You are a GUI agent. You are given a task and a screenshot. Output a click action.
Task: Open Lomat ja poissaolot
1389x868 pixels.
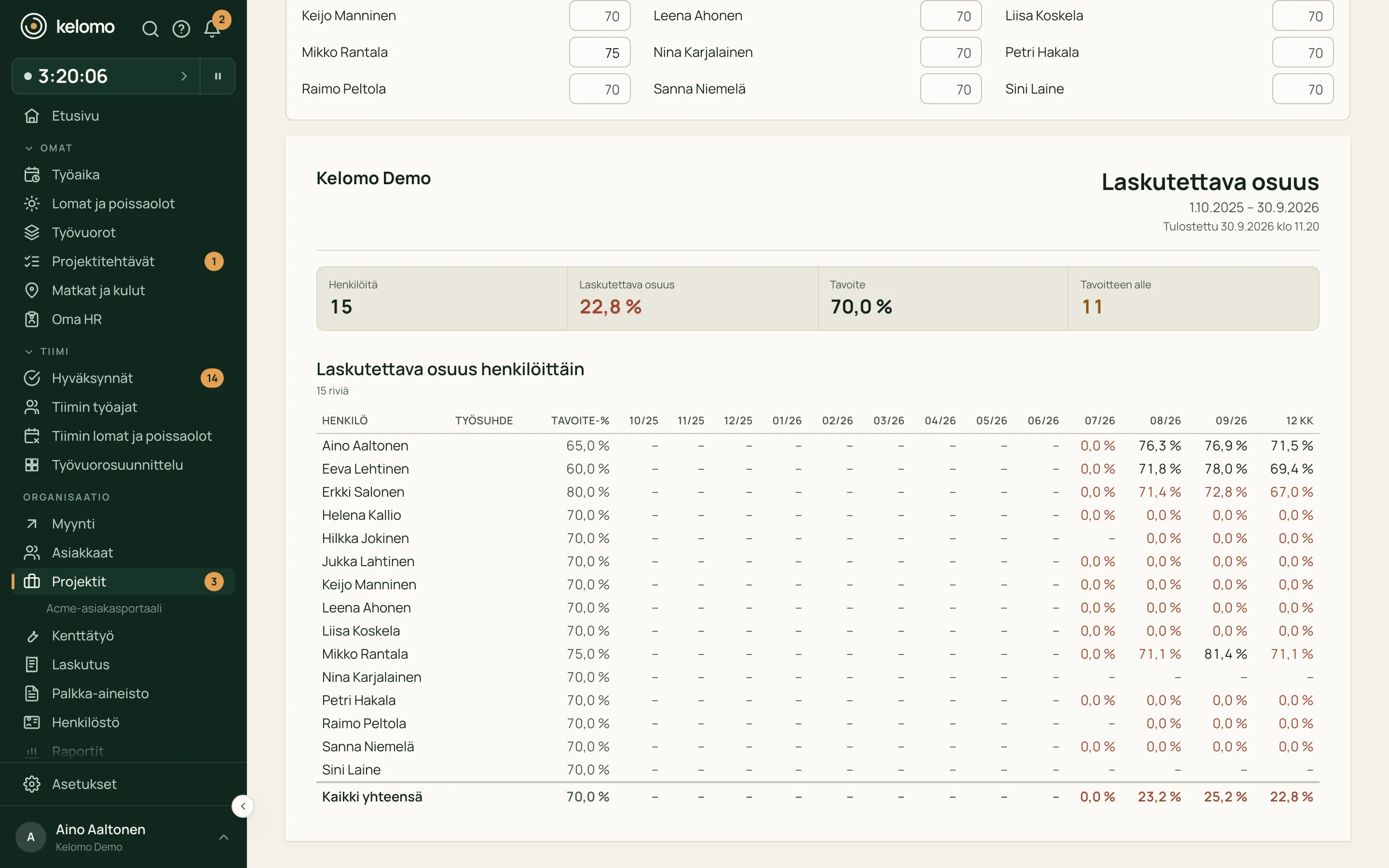[123, 204]
